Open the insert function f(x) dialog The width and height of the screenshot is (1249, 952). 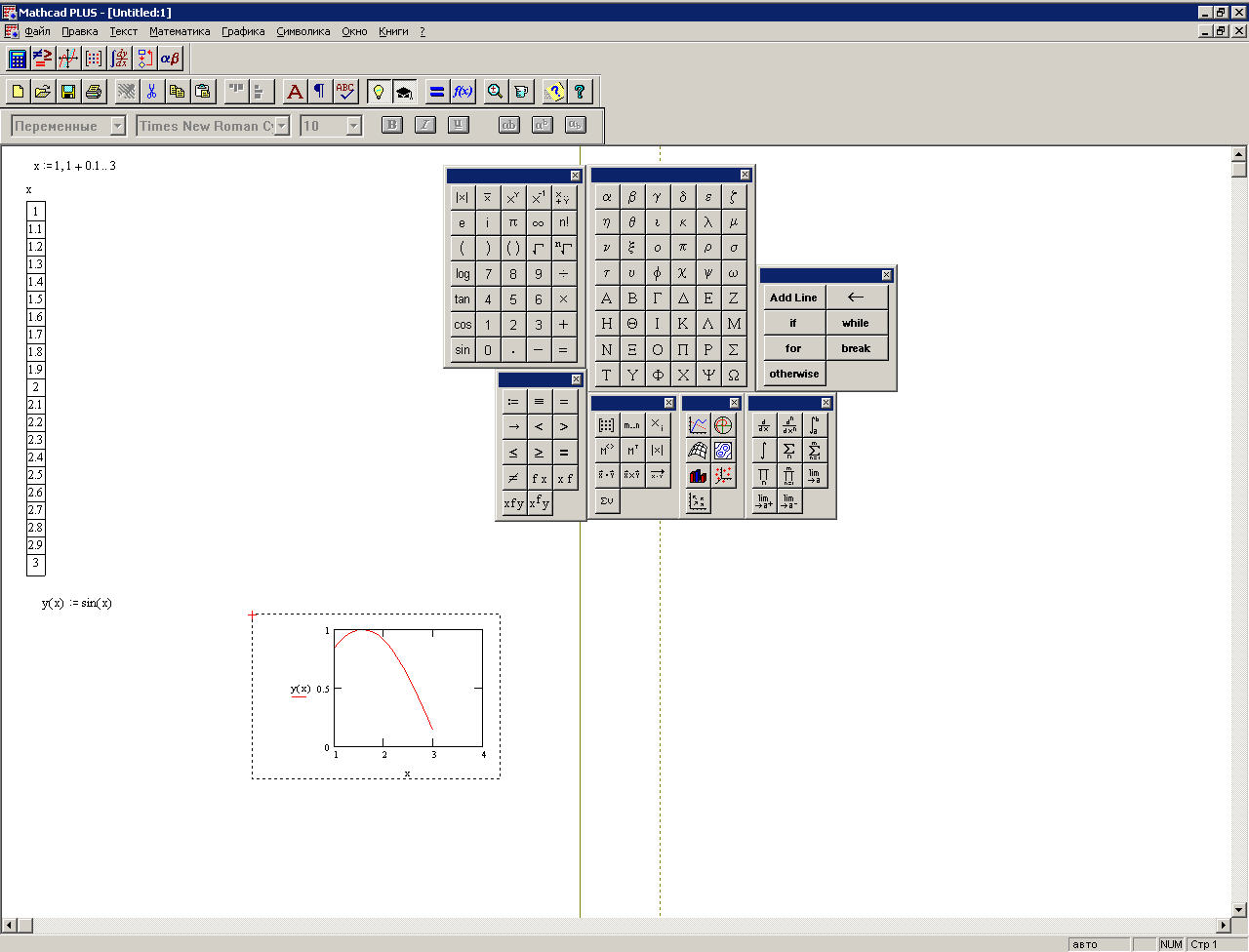463,92
